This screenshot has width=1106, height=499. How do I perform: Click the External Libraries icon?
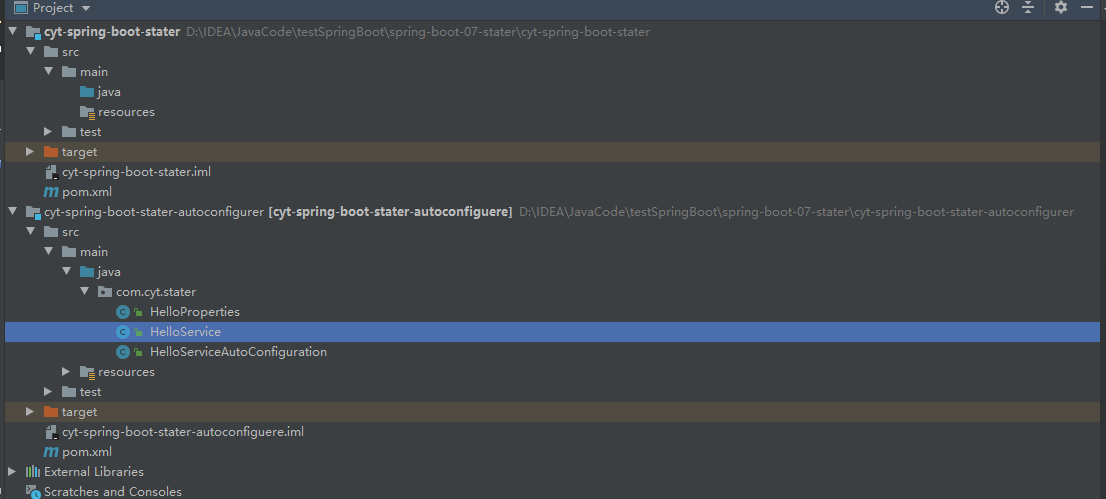(32, 471)
